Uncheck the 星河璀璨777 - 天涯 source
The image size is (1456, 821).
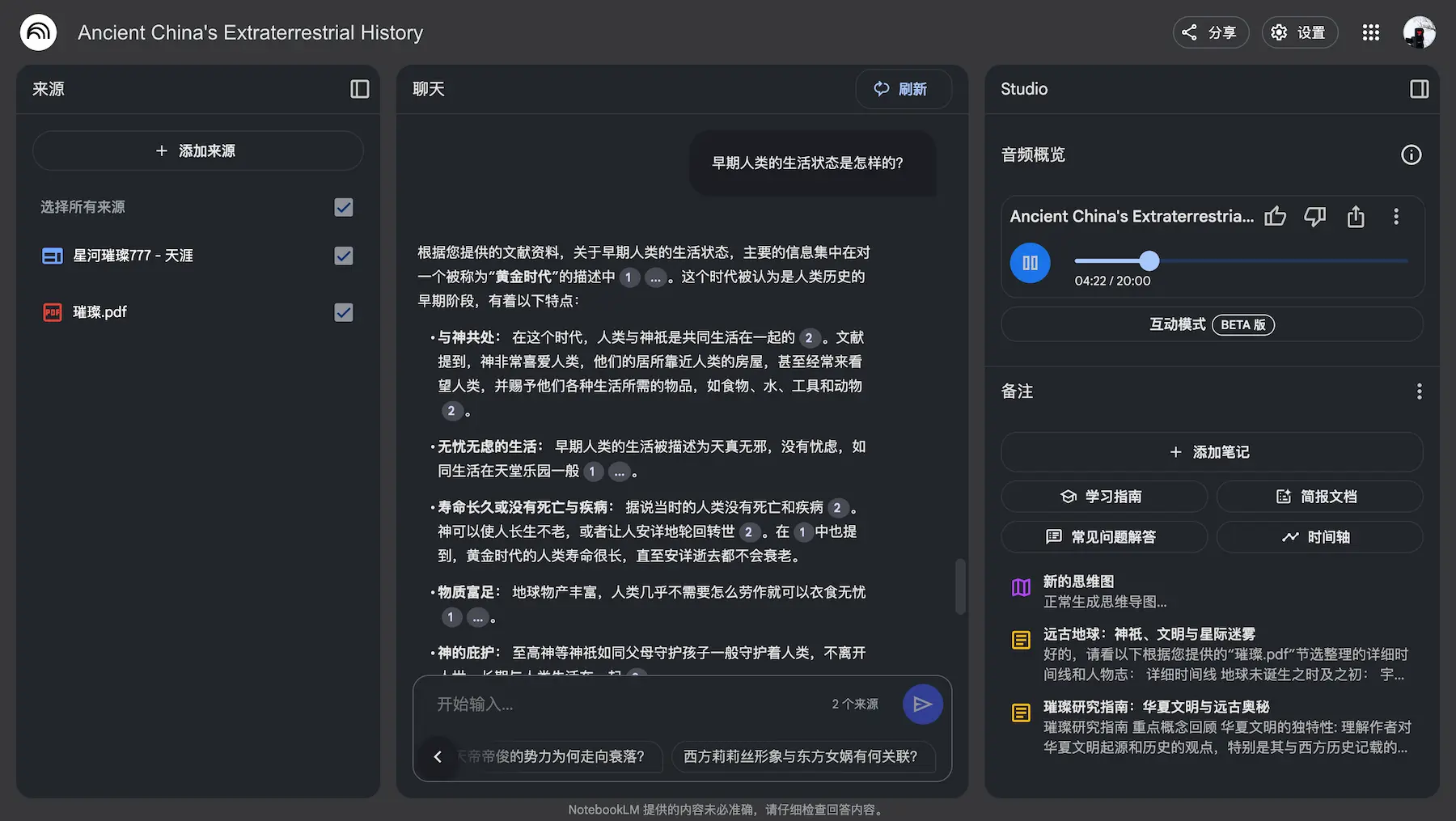344,256
